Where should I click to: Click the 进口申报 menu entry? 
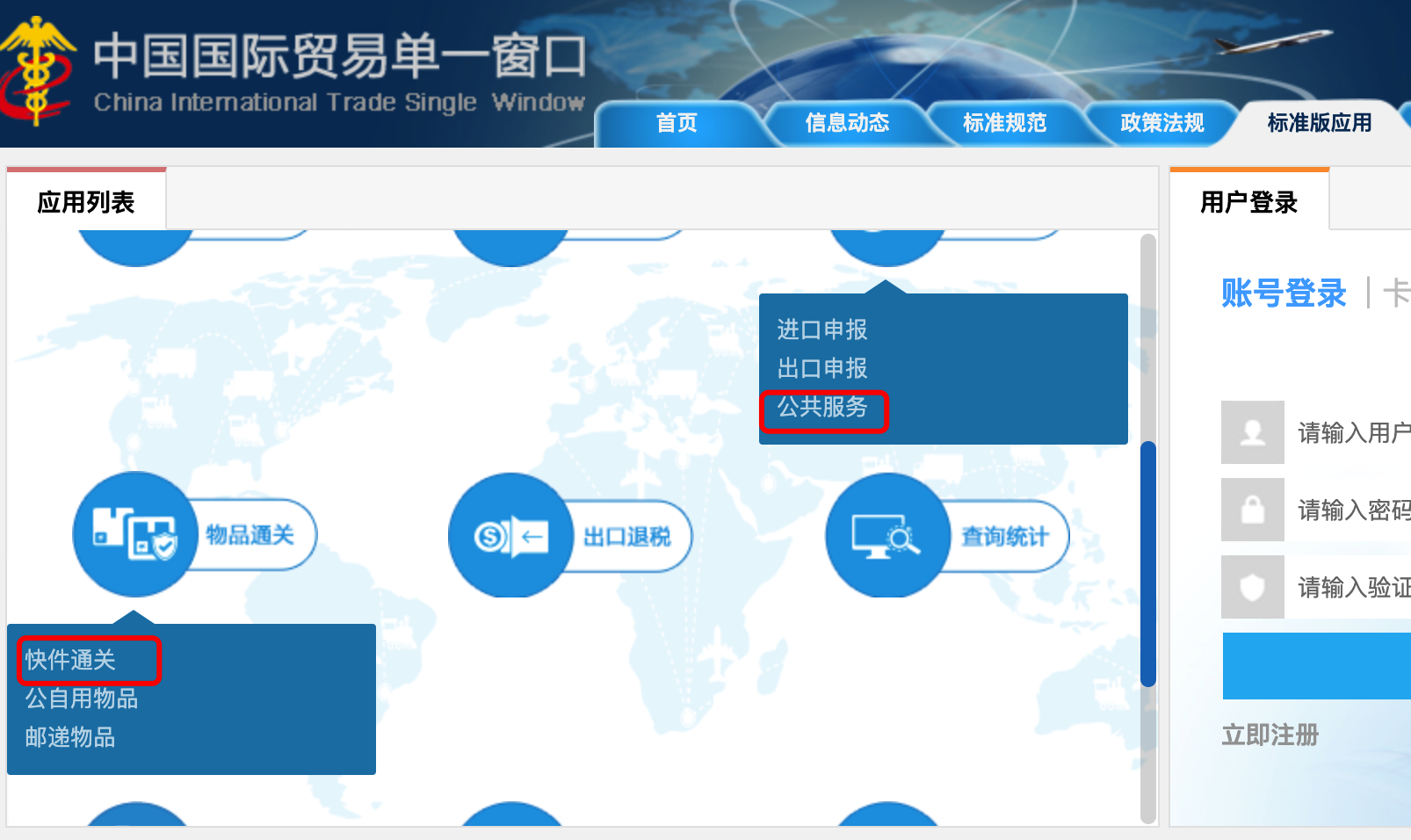pos(822,329)
